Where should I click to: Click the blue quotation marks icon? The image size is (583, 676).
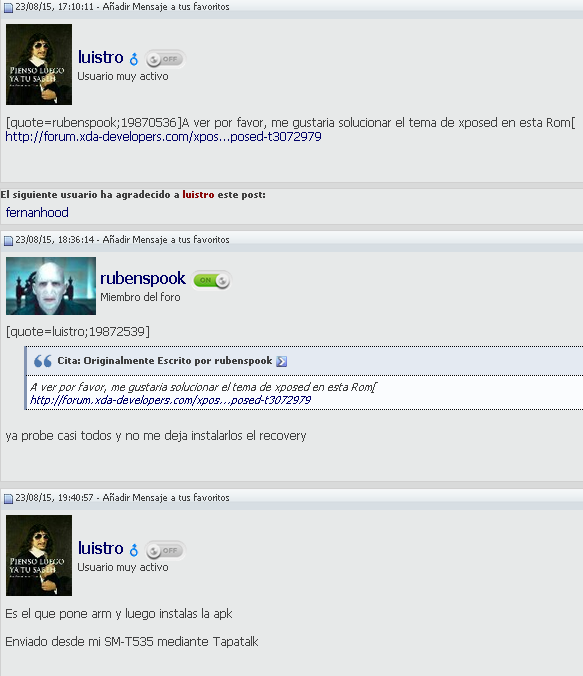[x=43, y=361]
